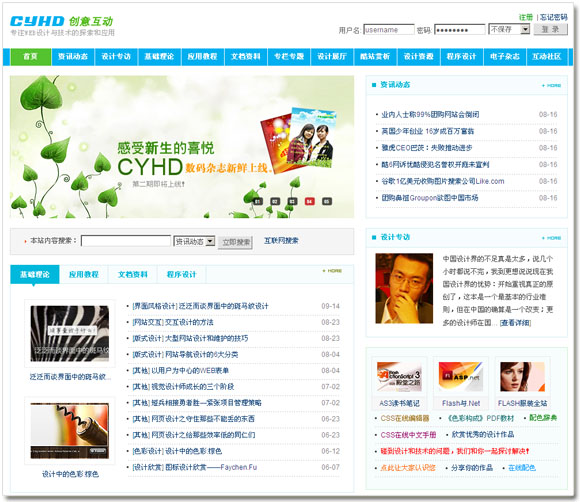Click the 登录 login button
This screenshot has width=580, height=502.
(550, 29)
